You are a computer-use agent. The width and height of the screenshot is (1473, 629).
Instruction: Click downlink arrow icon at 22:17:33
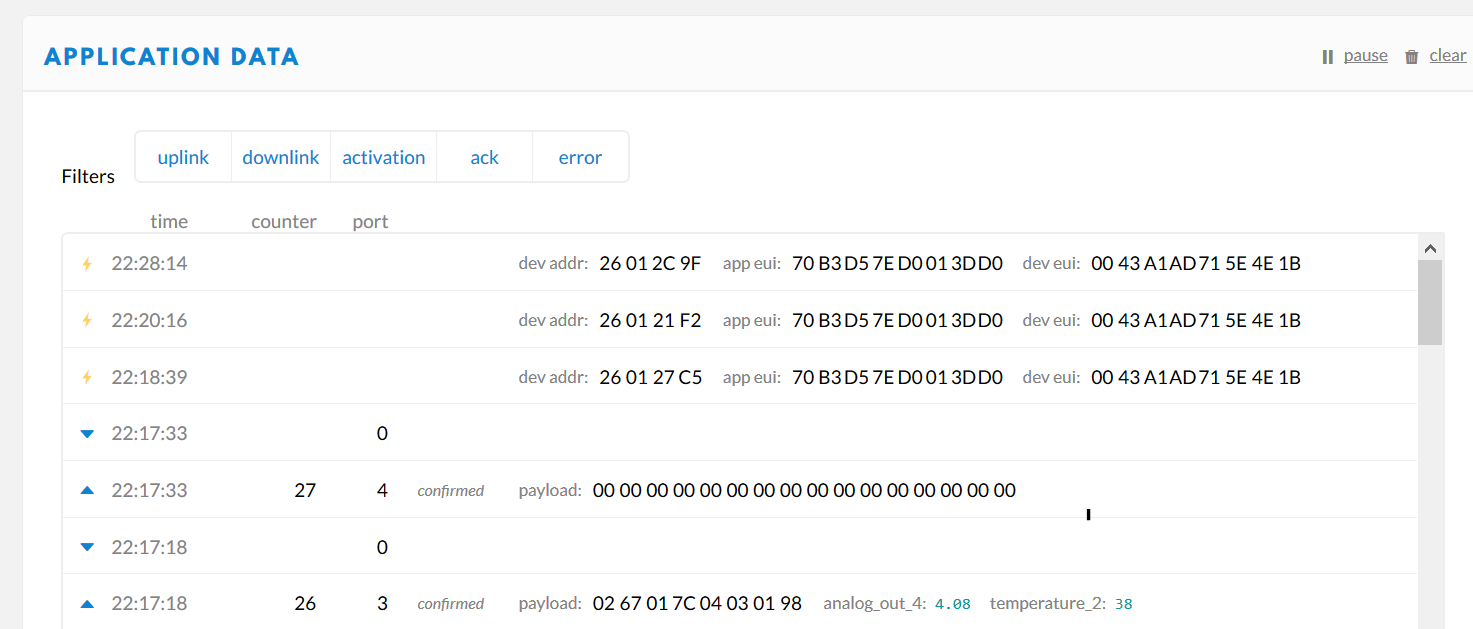(87, 434)
